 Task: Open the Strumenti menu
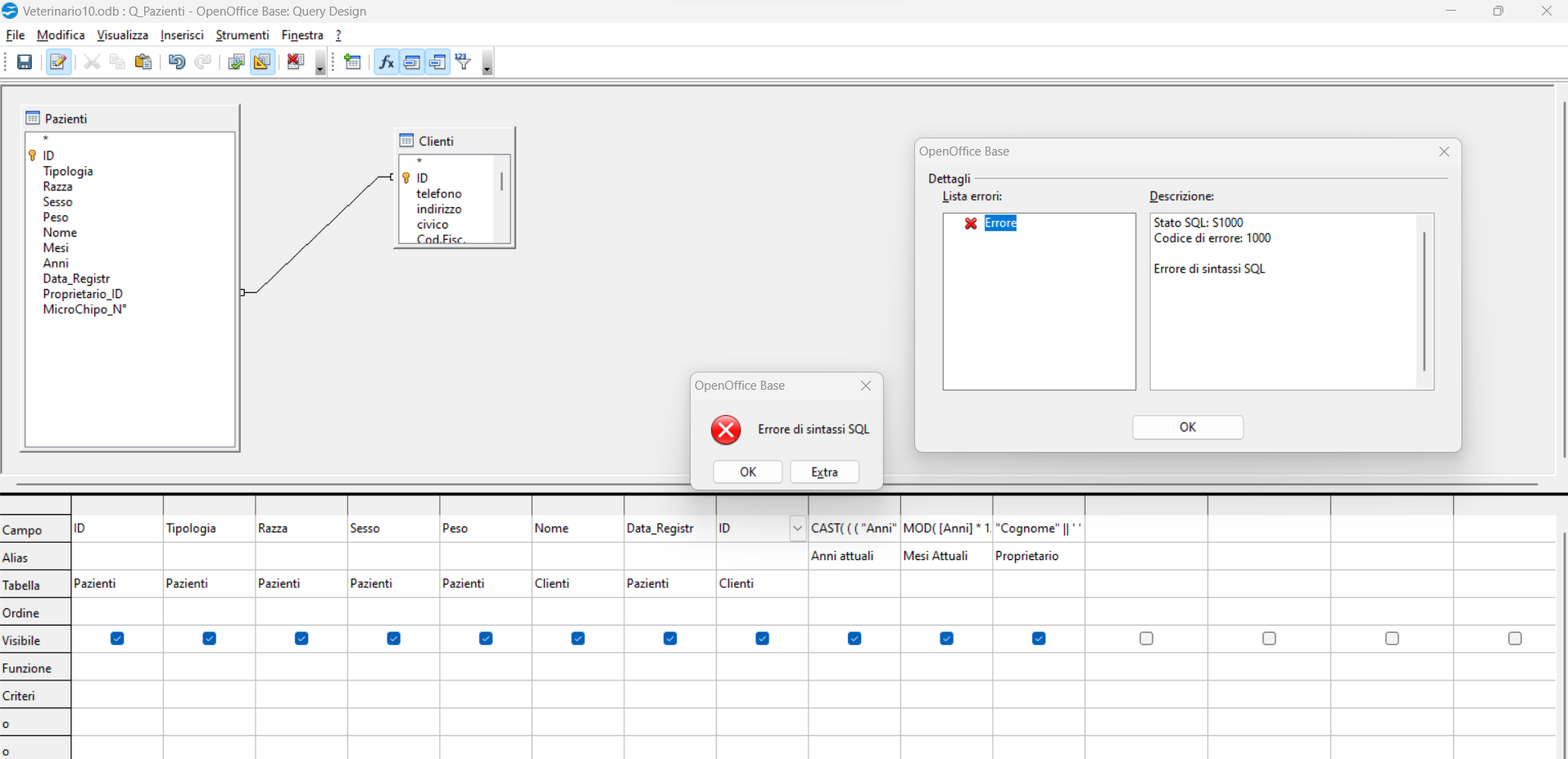pos(242,35)
